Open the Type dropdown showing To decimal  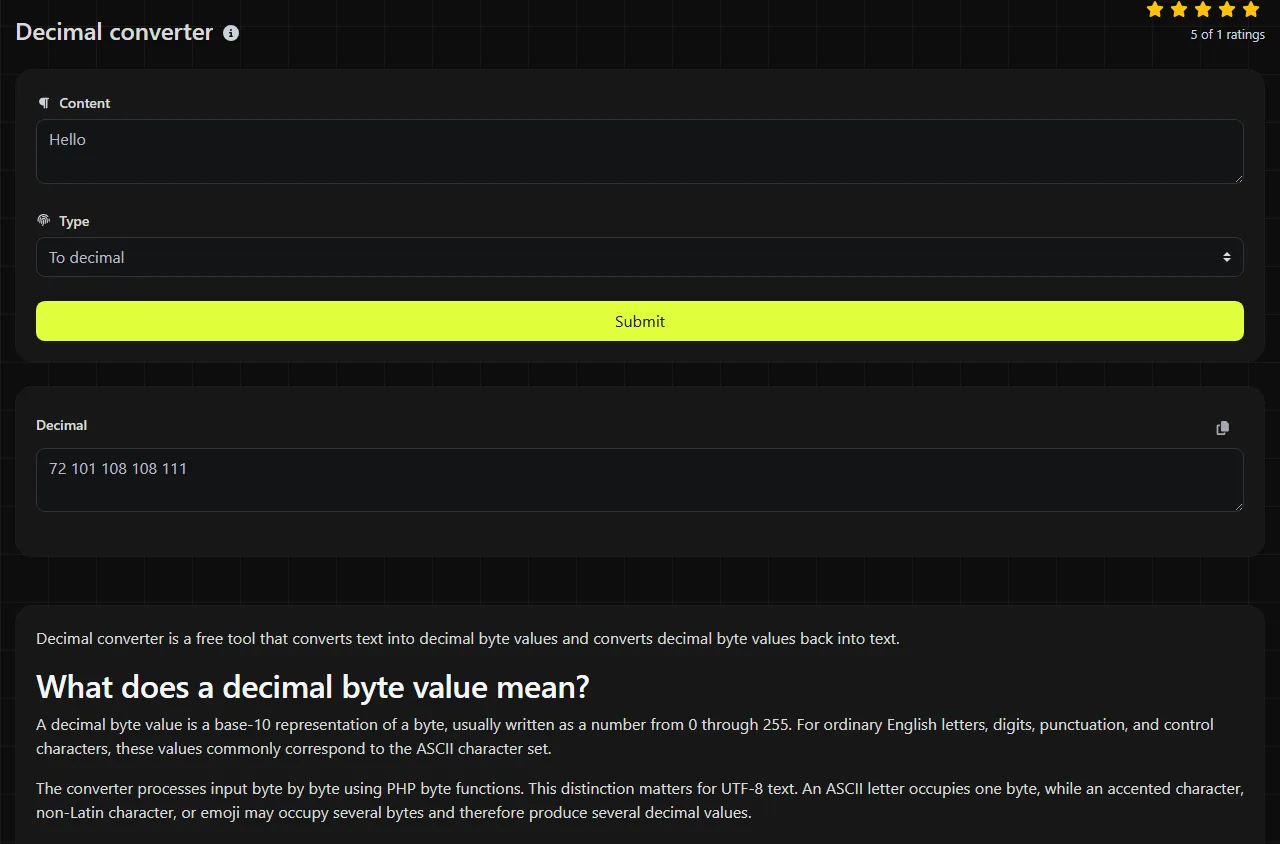[x=640, y=257]
